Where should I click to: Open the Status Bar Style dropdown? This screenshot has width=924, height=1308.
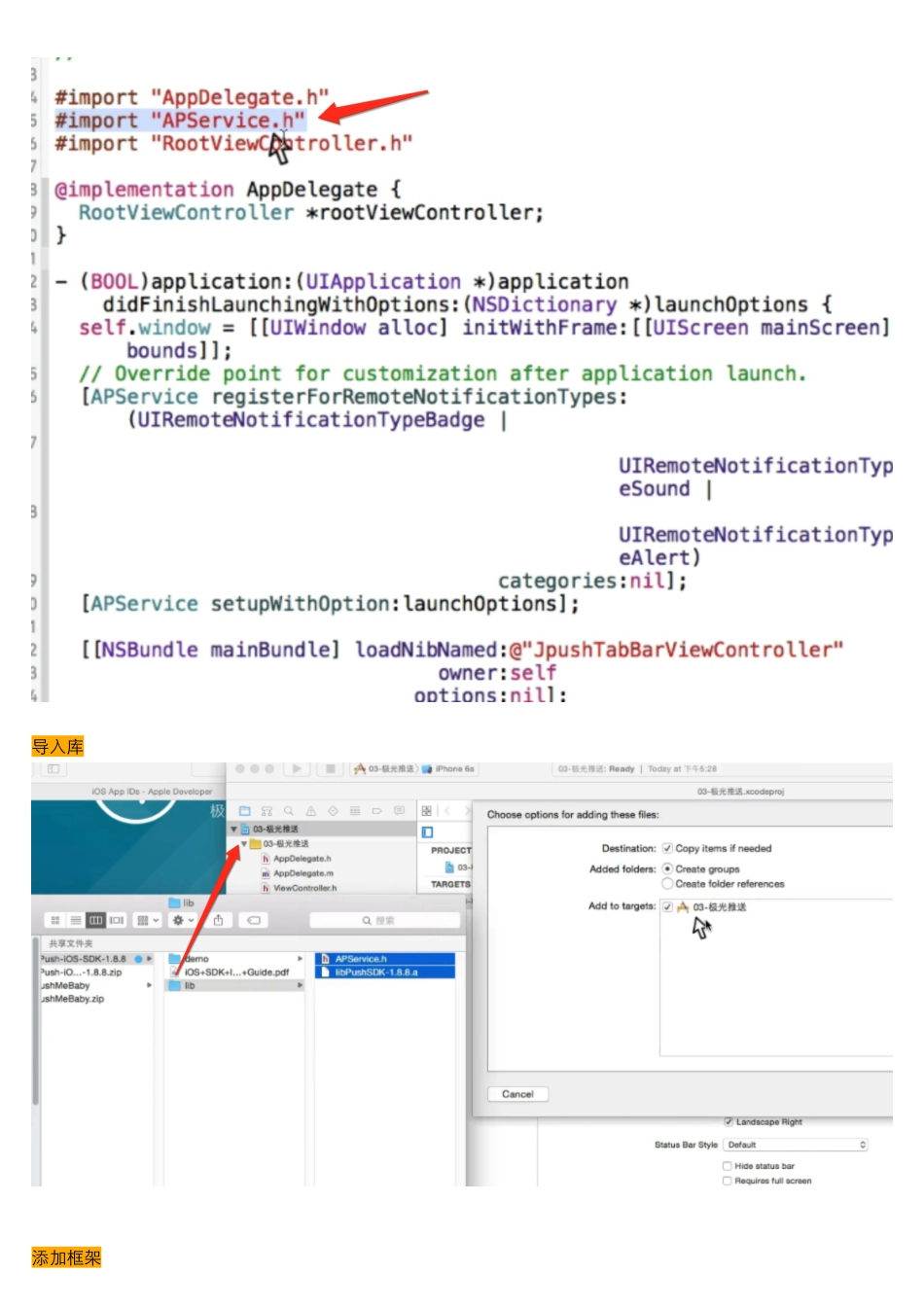796,1145
